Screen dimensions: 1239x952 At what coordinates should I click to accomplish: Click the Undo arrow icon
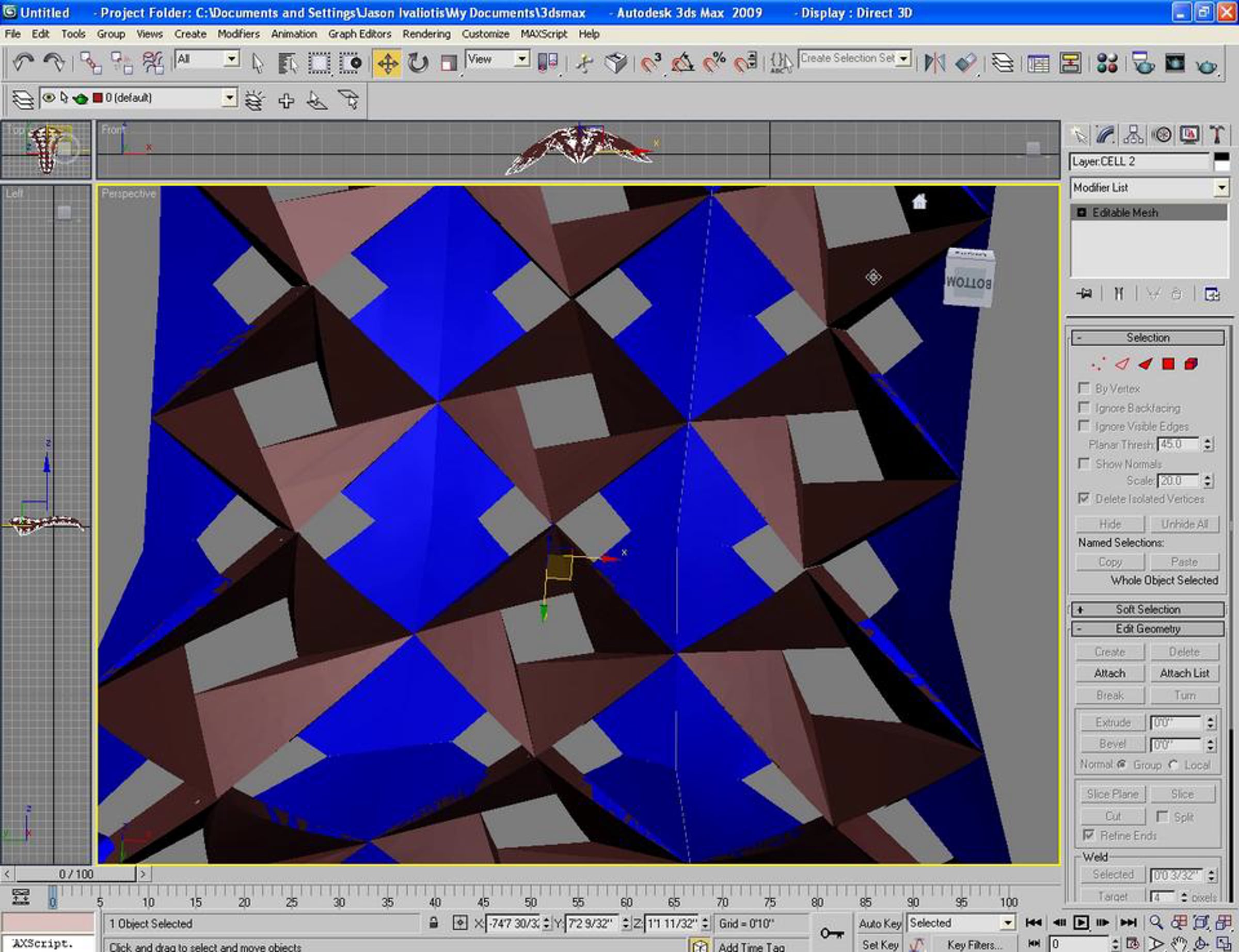[x=23, y=62]
